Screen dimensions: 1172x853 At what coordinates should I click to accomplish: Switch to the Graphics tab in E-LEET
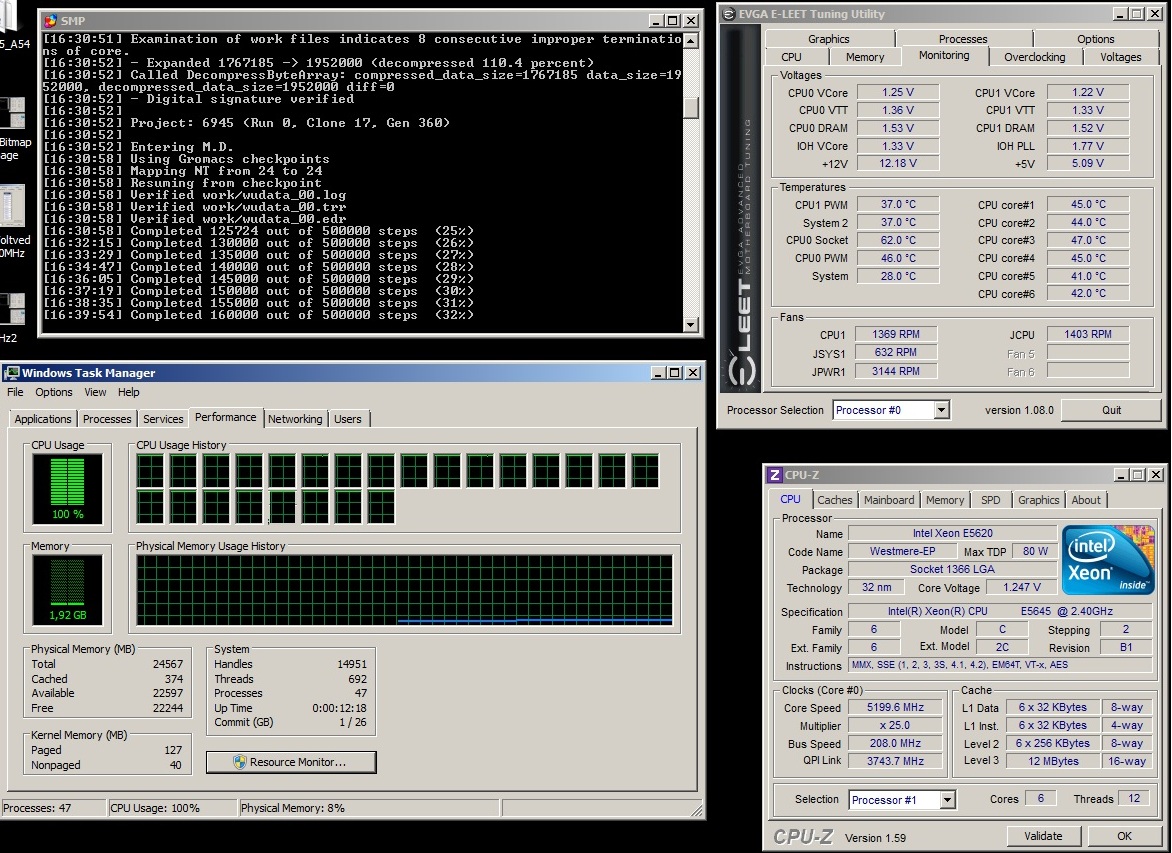click(828, 39)
